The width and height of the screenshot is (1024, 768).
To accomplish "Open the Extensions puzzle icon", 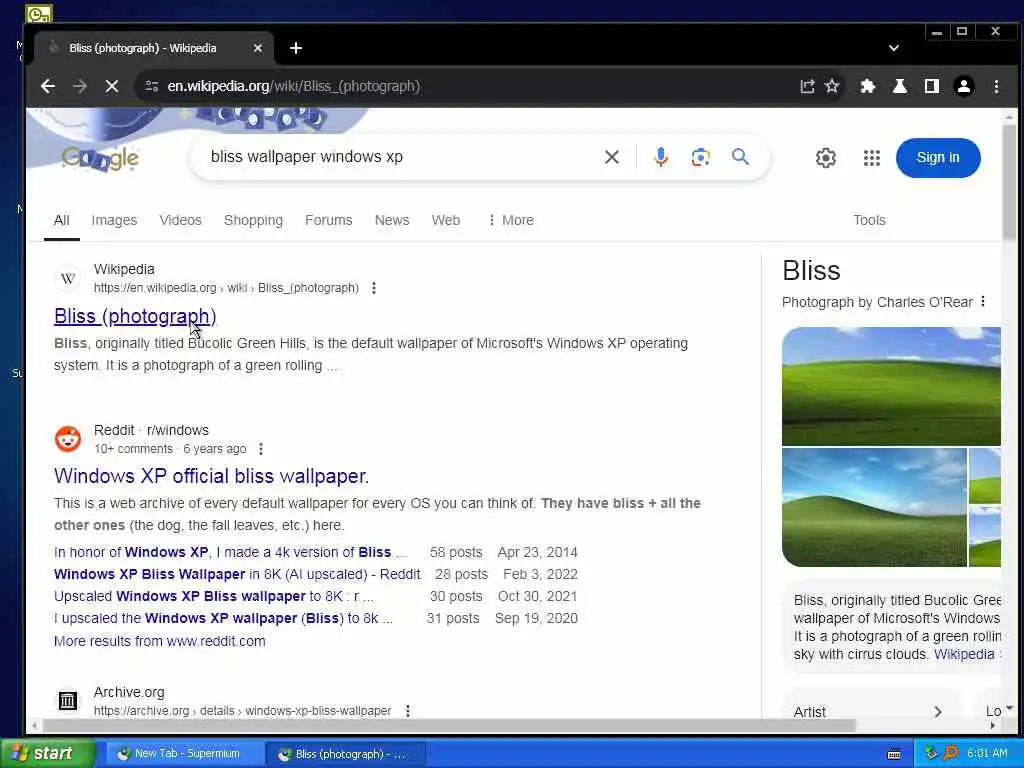I will pyautogui.click(x=868, y=86).
